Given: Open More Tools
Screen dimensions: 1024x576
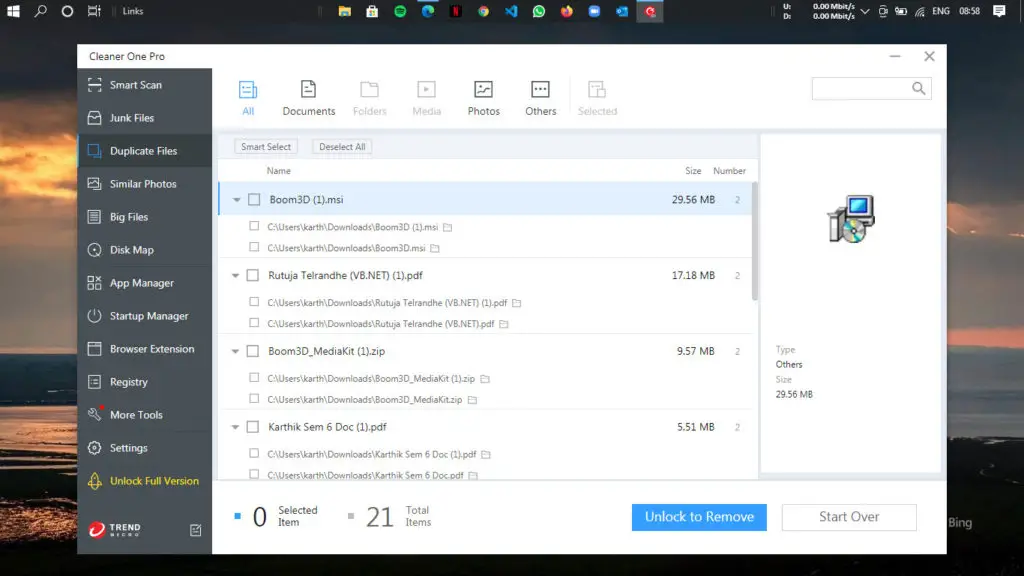Looking at the screenshot, I should (x=144, y=415).
